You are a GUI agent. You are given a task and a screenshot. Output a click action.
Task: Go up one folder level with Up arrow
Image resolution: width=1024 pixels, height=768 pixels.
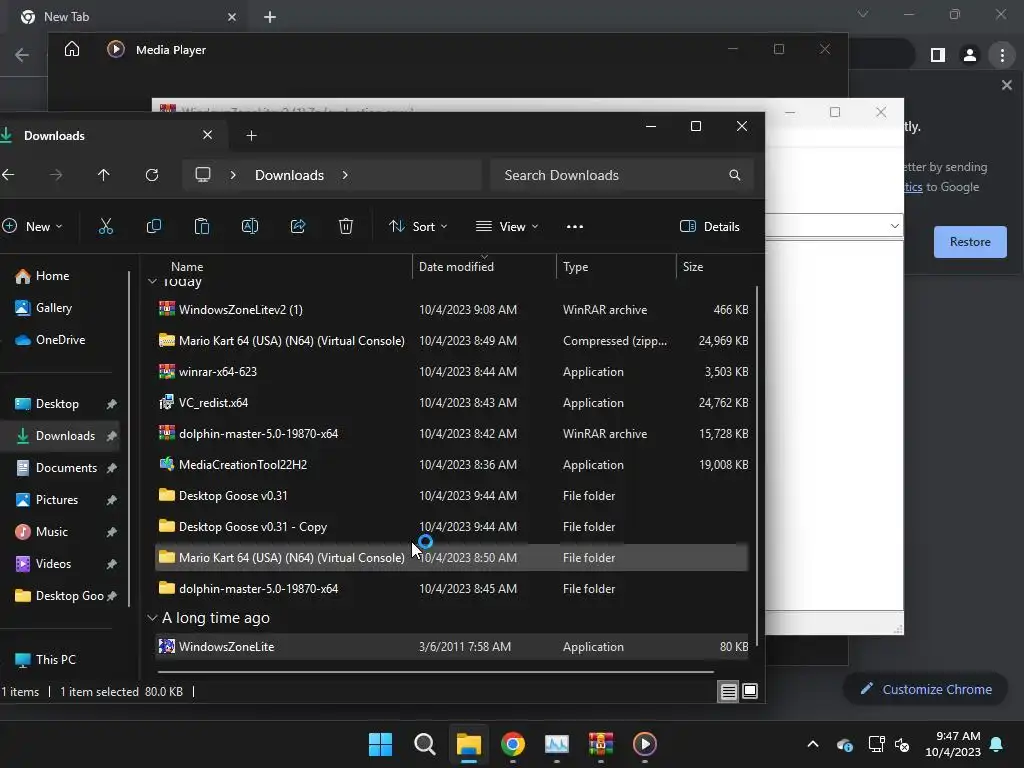coord(104,175)
